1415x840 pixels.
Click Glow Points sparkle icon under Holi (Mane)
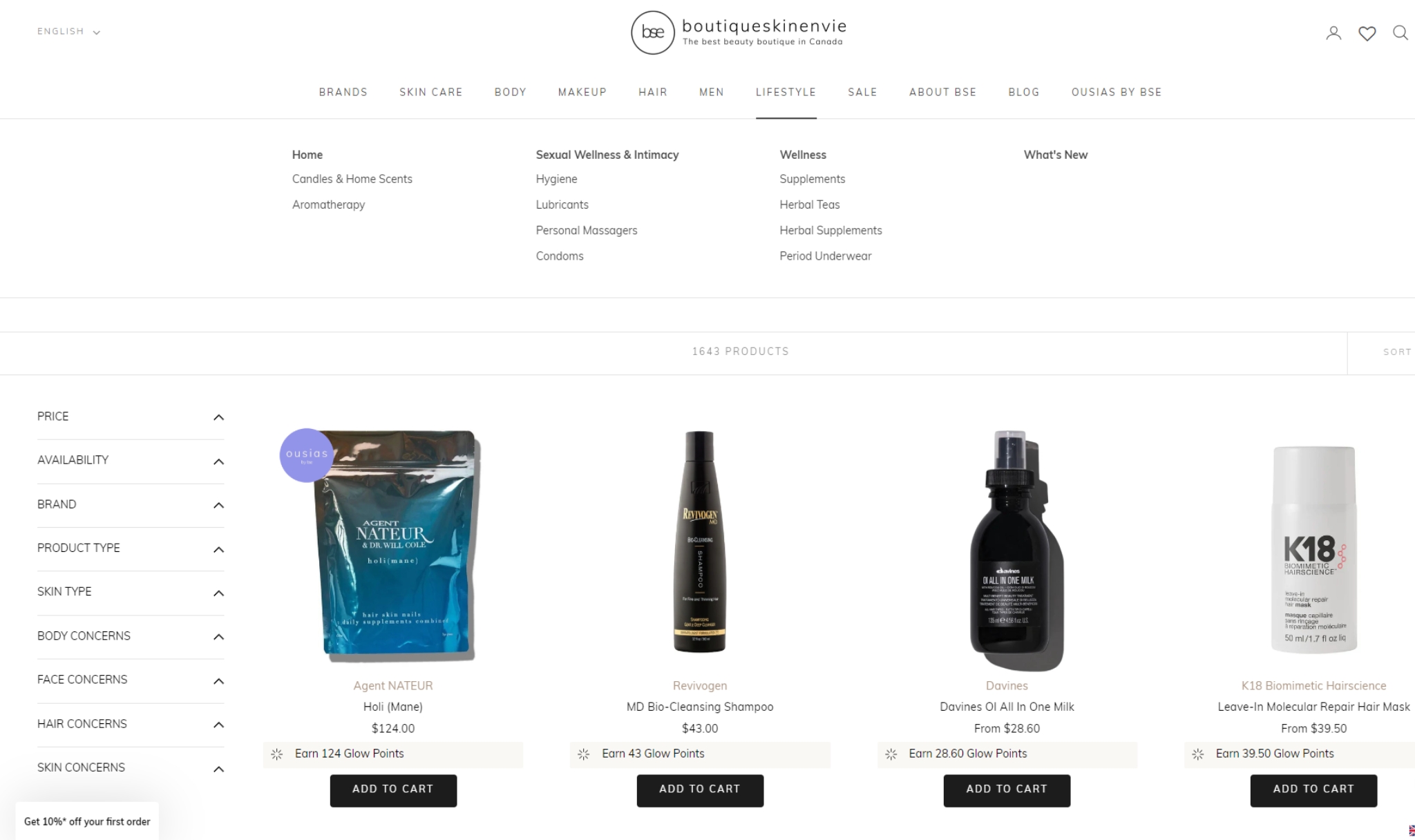click(x=277, y=754)
